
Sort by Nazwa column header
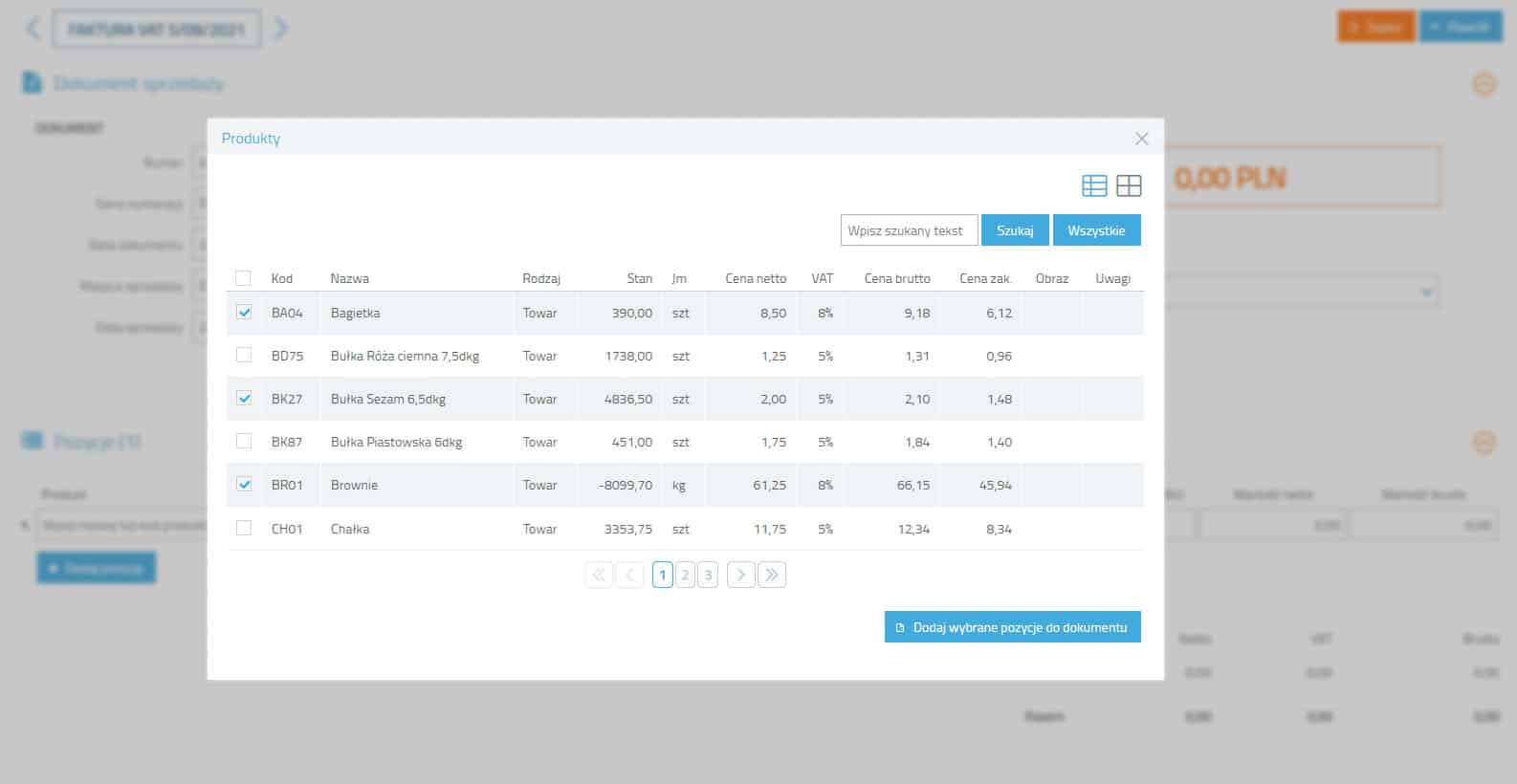(349, 278)
